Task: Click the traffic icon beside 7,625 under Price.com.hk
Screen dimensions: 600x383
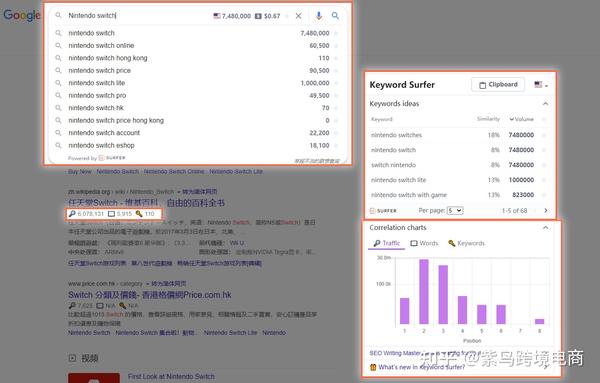Action: click(72, 306)
